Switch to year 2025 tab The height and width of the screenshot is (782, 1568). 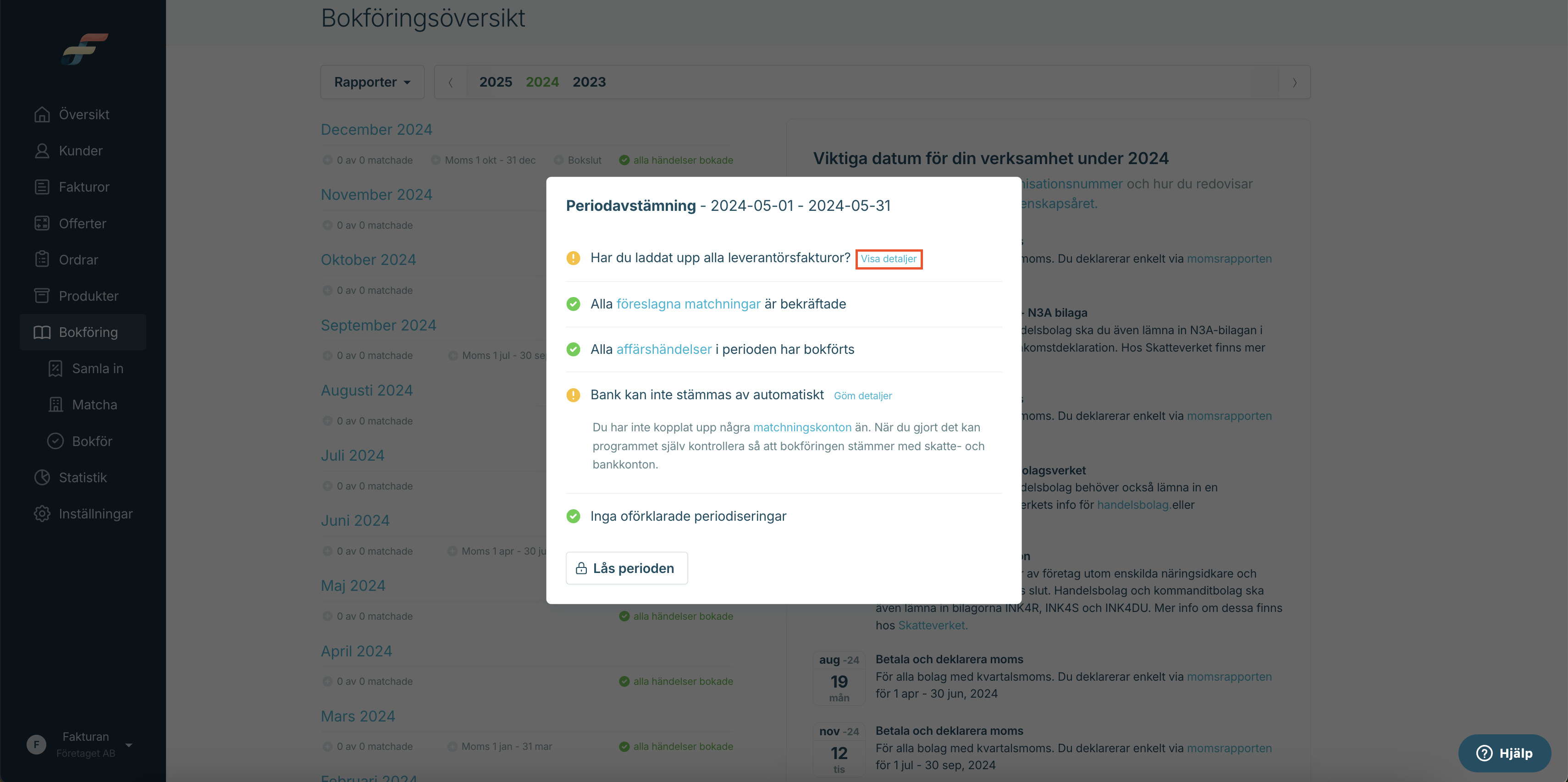pyautogui.click(x=496, y=82)
